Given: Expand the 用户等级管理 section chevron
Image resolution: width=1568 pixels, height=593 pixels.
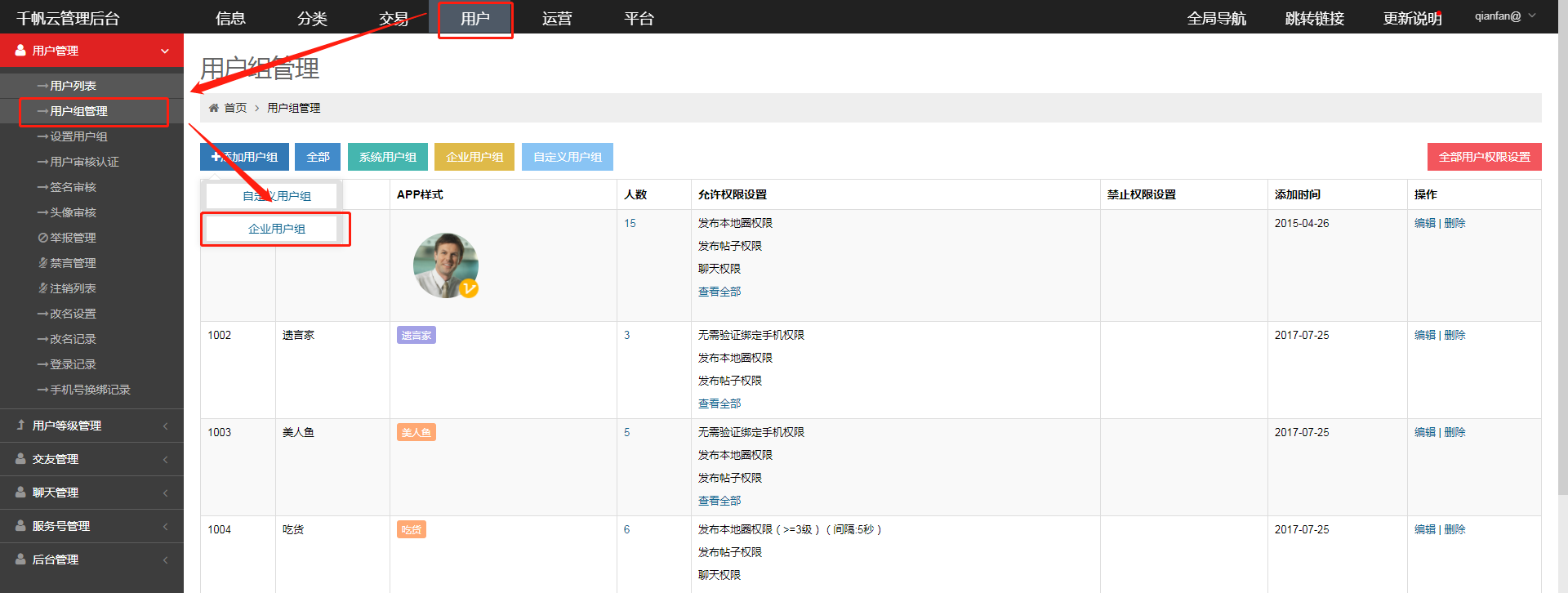Looking at the screenshot, I should [x=165, y=426].
